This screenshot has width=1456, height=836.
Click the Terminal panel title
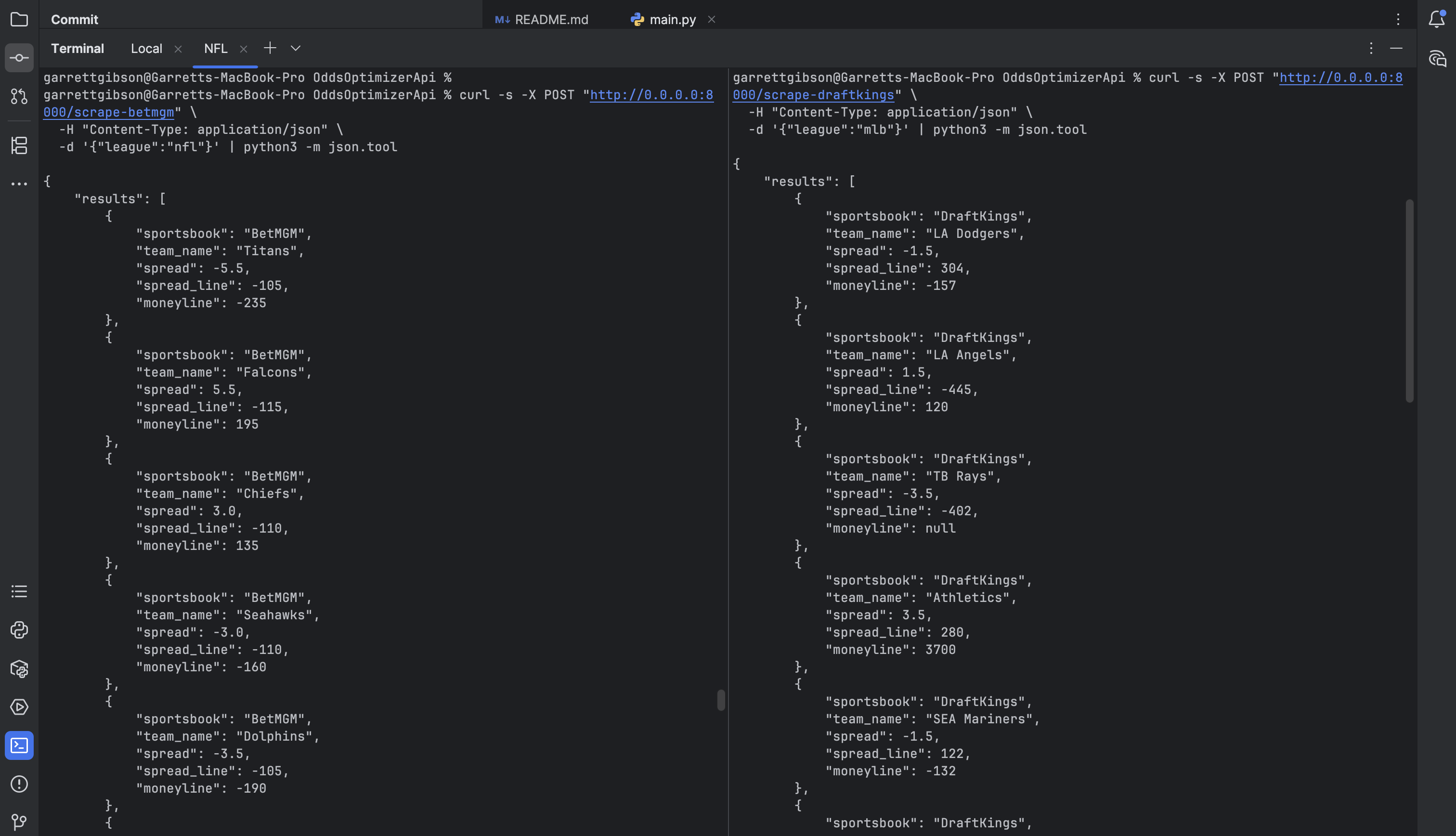(78, 49)
